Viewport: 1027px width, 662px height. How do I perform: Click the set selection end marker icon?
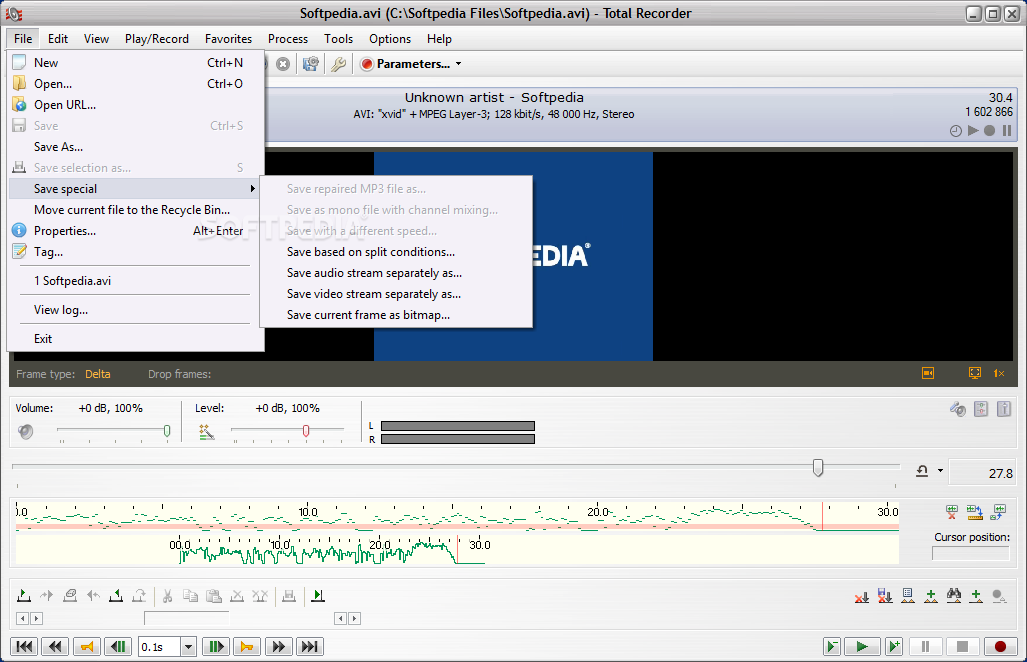[x=116, y=595]
